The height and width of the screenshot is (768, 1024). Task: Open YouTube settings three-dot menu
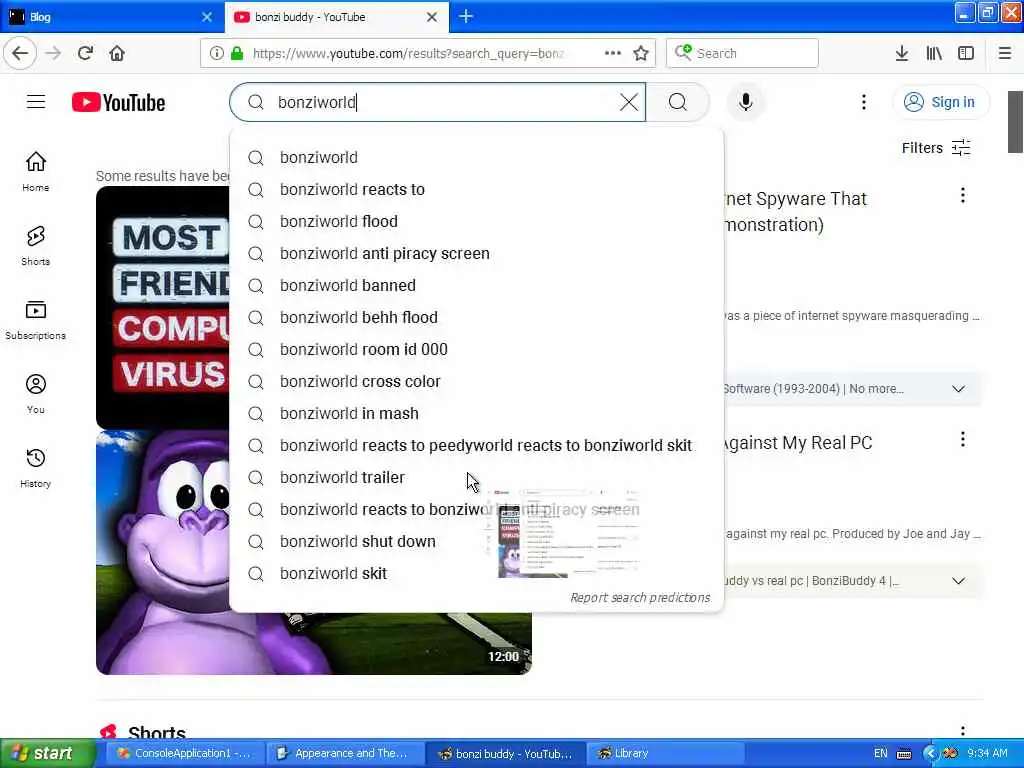pyautogui.click(x=863, y=102)
